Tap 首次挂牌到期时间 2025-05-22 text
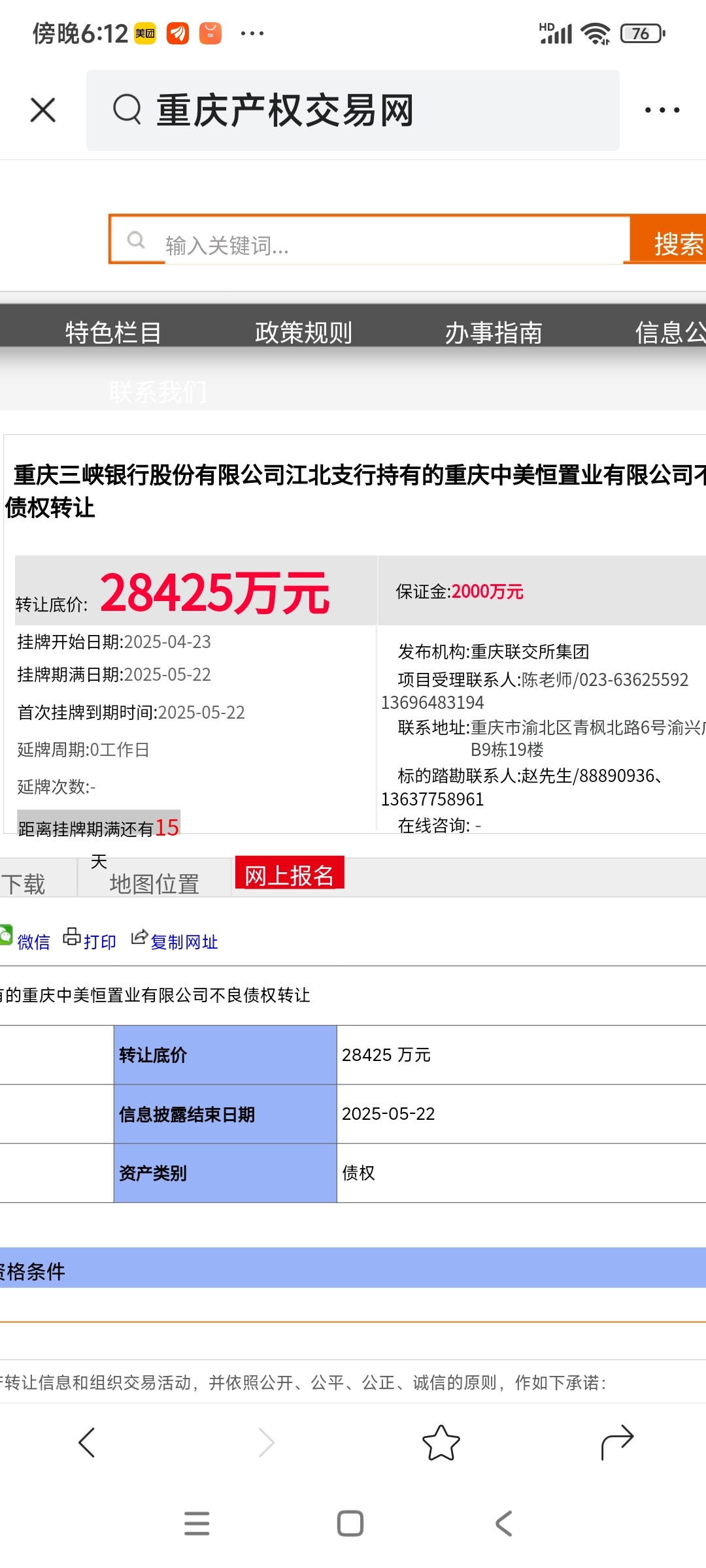This screenshot has height=1568, width=706. click(131, 712)
